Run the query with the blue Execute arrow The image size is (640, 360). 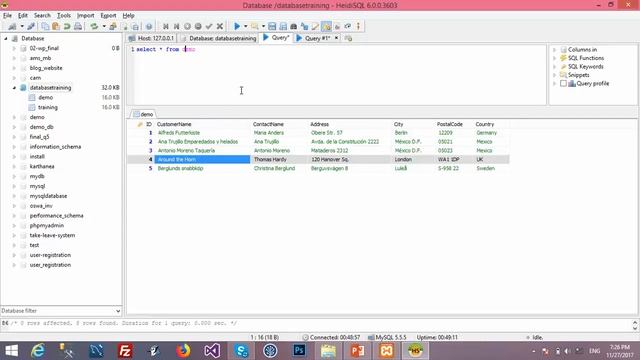[237, 26]
